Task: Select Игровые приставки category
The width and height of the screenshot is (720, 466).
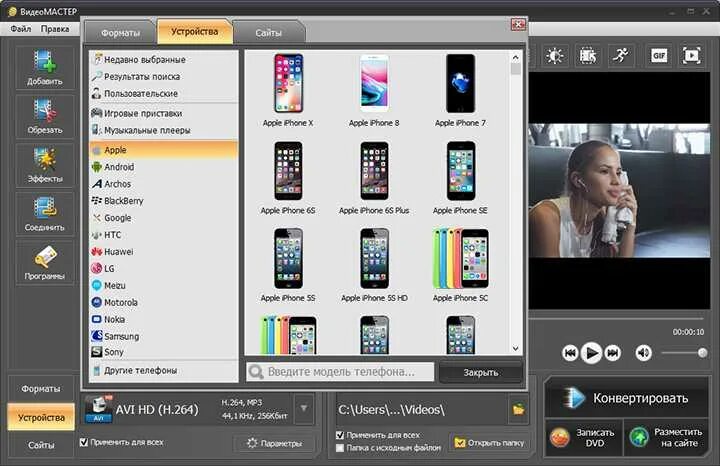Action: point(163,113)
